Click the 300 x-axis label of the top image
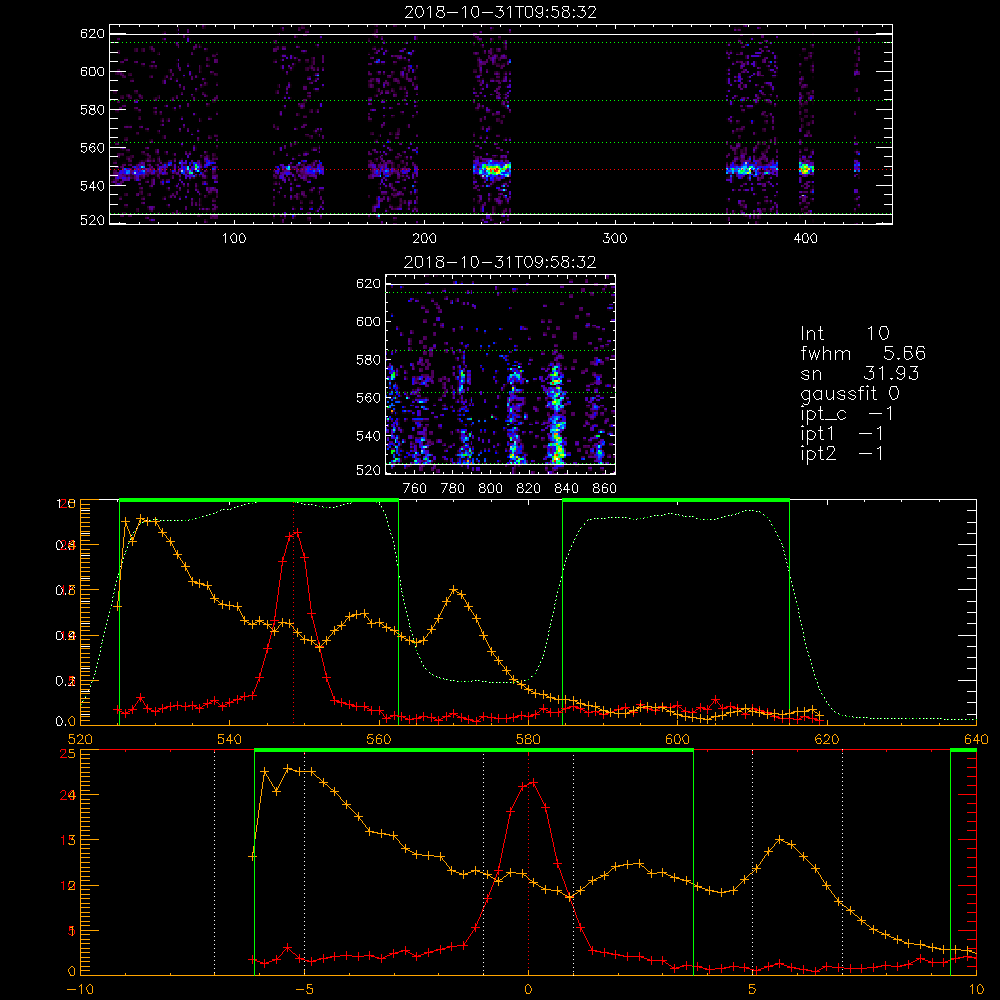 (x=615, y=239)
